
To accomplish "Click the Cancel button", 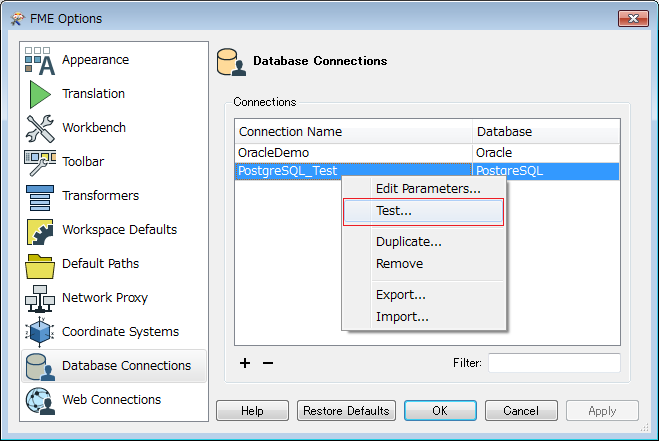I will pyautogui.click(x=521, y=410).
